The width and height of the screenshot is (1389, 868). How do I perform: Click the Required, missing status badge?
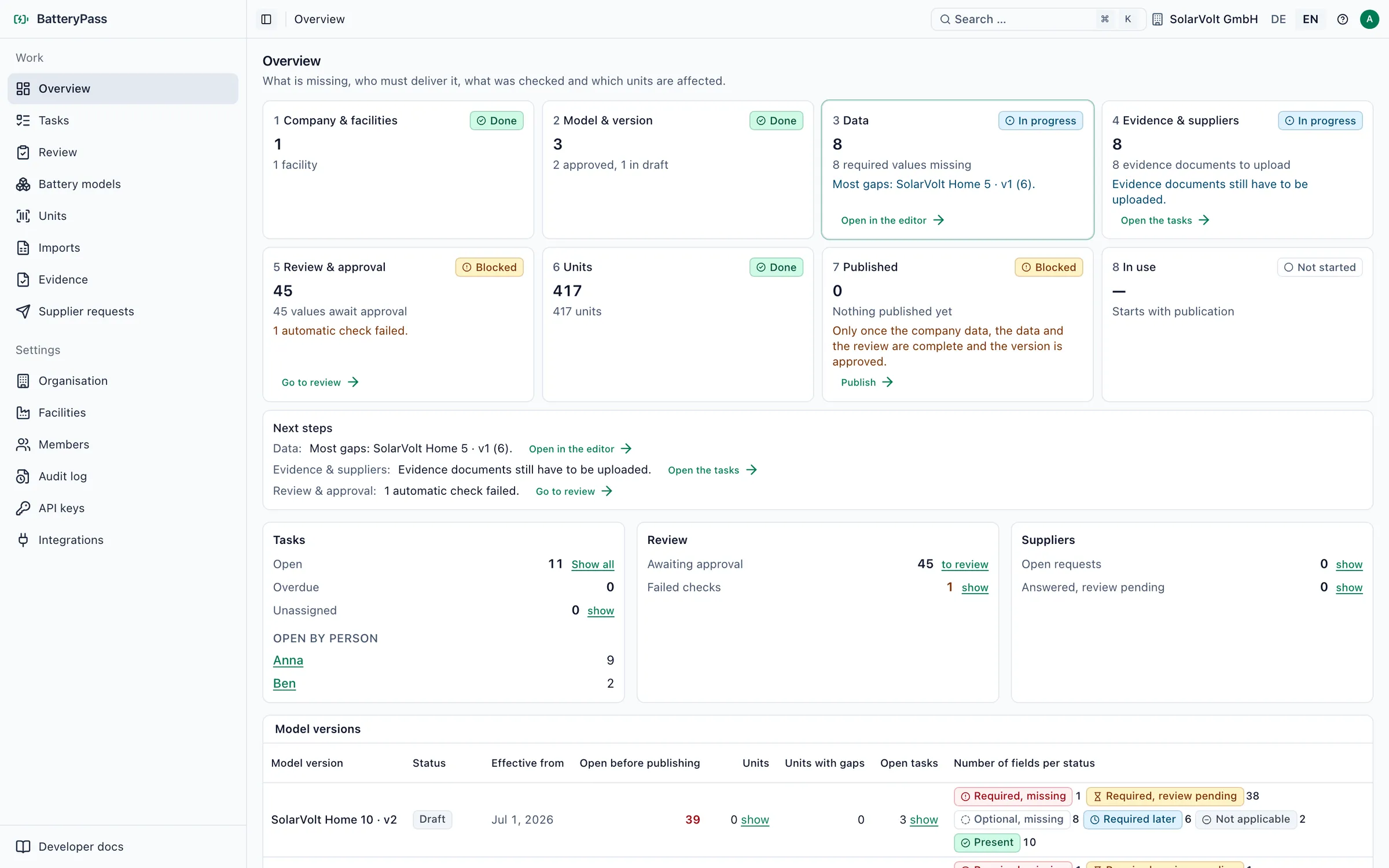click(x=1013, y=796)
